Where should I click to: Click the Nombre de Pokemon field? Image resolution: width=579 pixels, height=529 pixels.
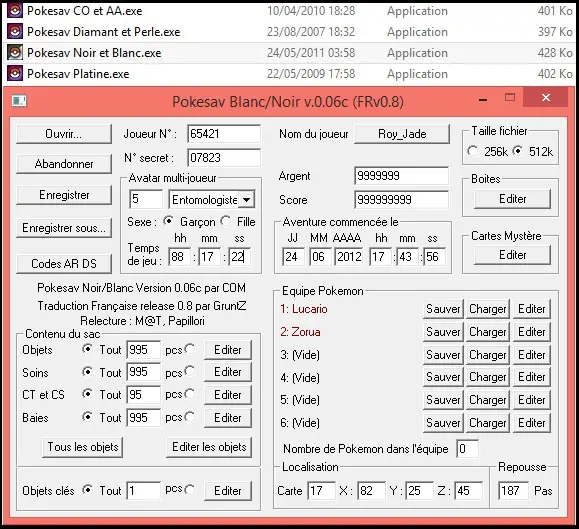(x=467, y=449)
